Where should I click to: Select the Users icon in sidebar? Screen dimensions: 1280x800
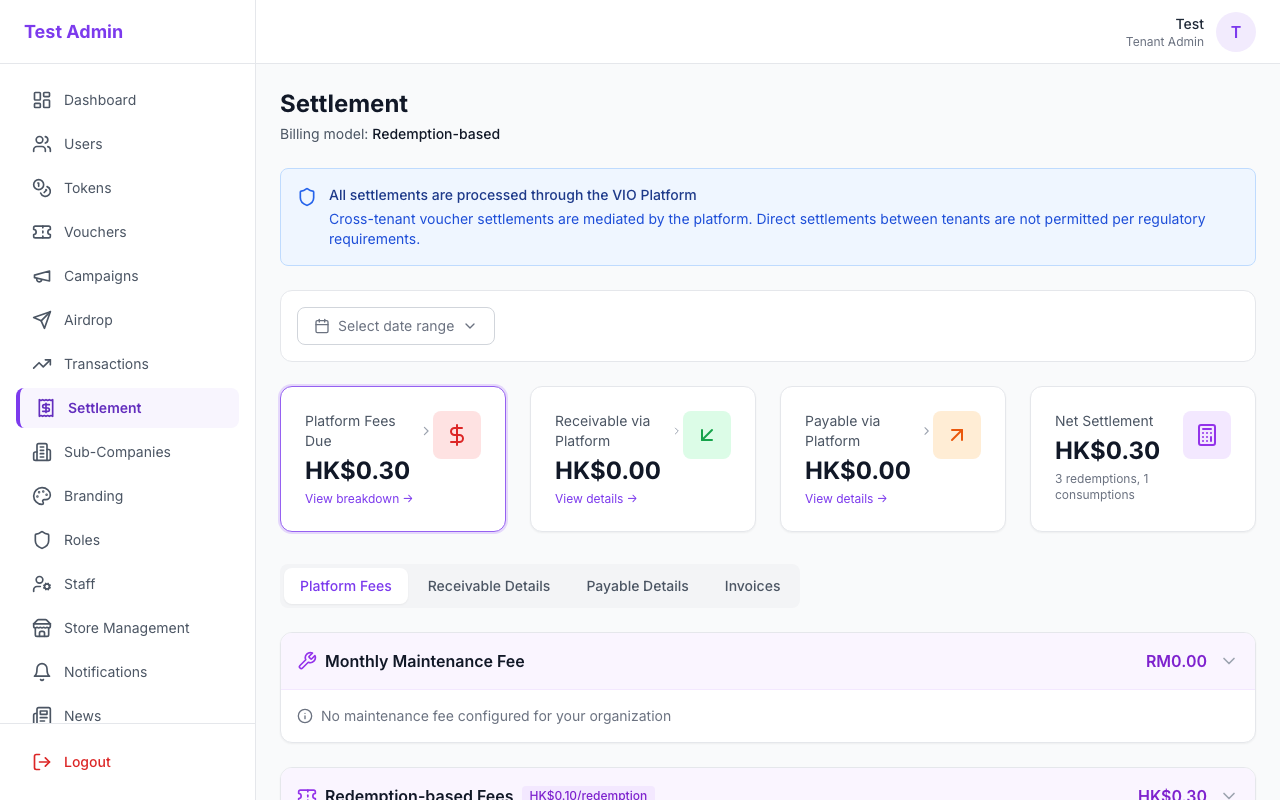41,144
